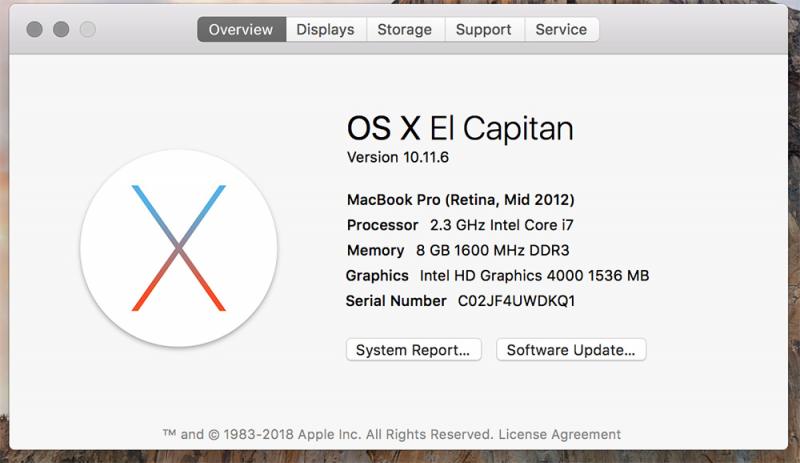Click the OS X El Capitan title

tap(460, 128)
